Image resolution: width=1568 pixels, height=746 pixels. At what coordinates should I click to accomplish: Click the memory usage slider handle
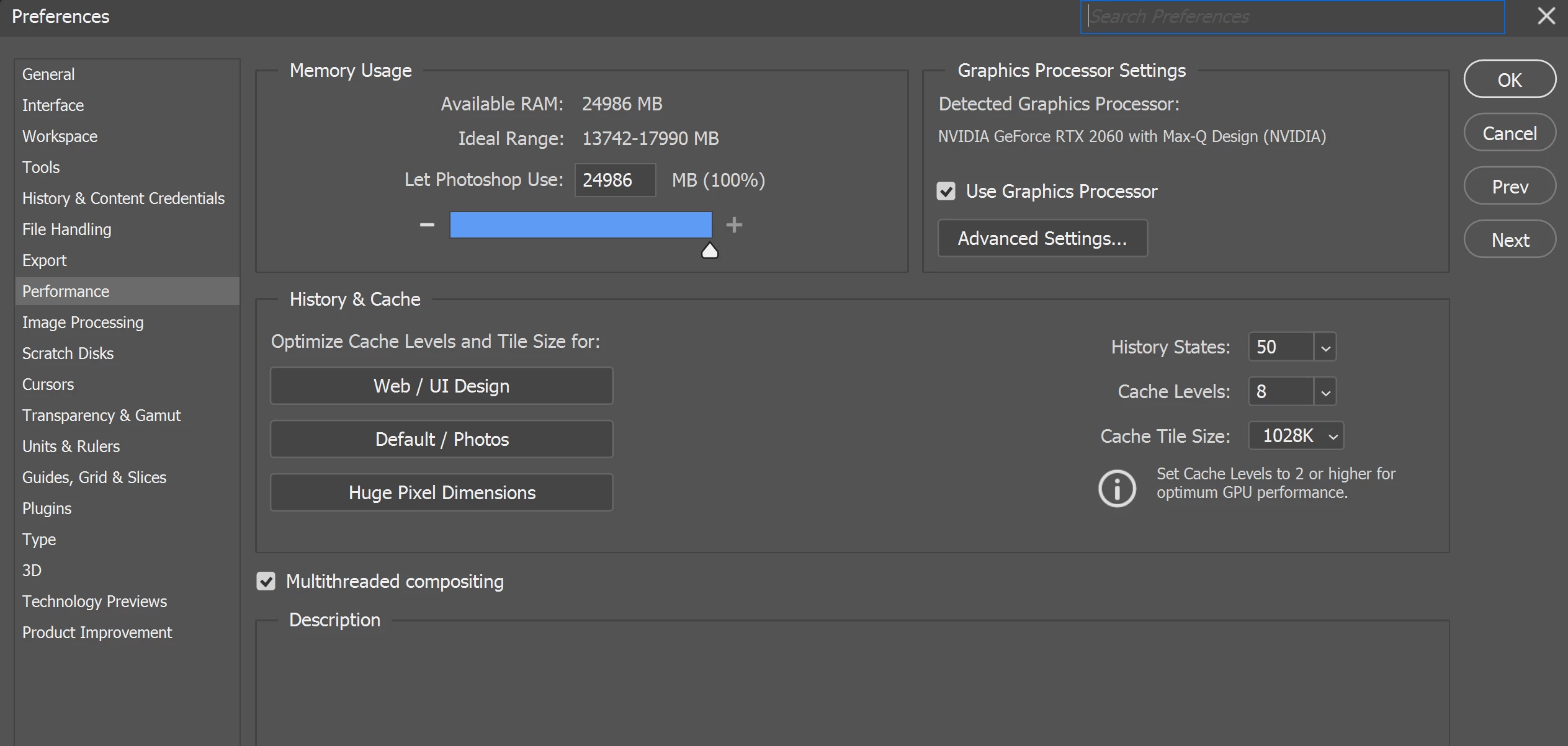coord(709,251)
